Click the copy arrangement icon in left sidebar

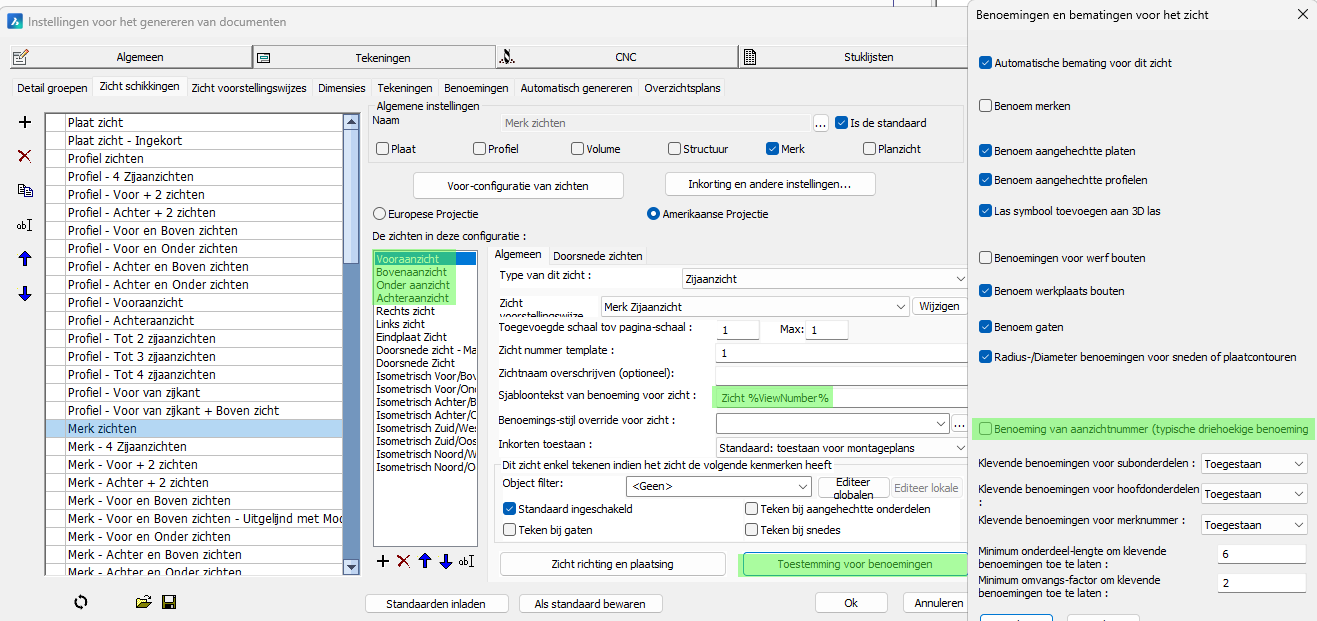pyautogui.click(x=25, y=190)
